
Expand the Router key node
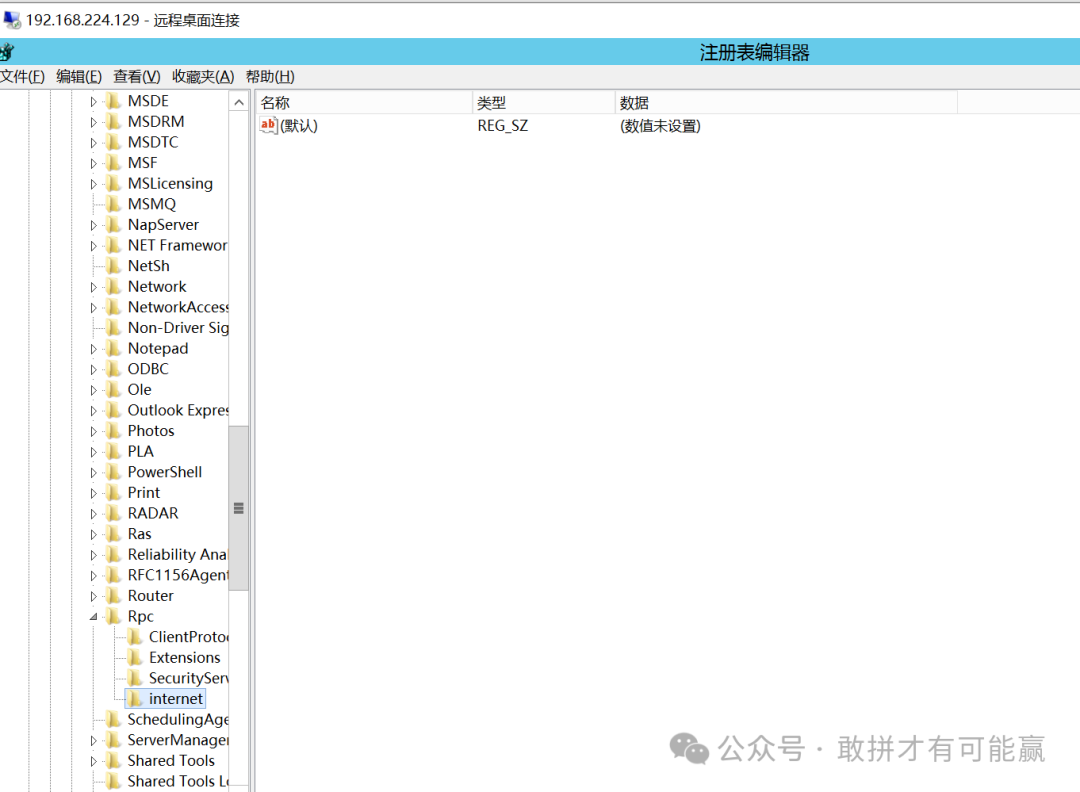click(x=94, y=596)
